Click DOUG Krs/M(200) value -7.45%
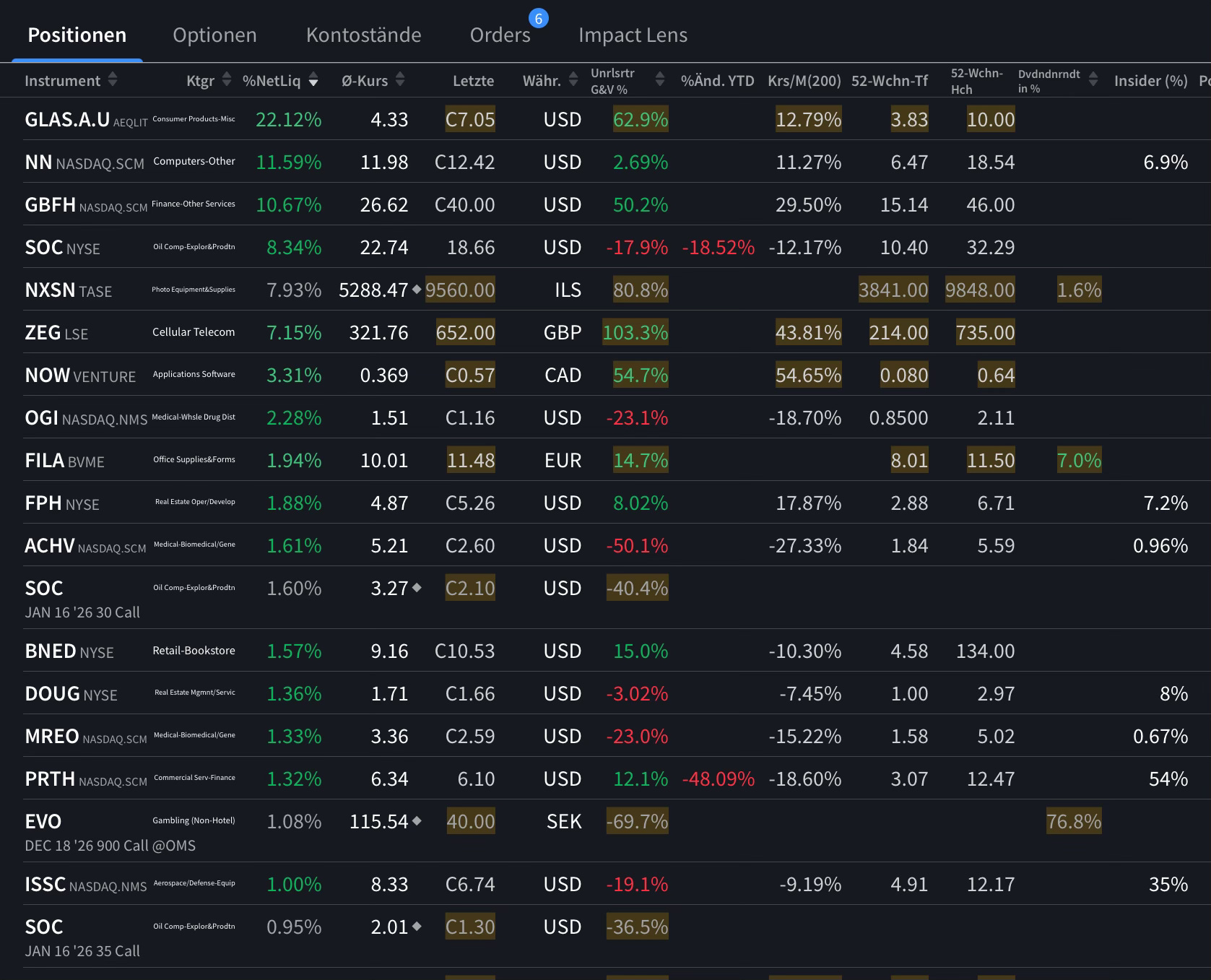This screenshot has width=1211, height=980. (x=810, y=693)
